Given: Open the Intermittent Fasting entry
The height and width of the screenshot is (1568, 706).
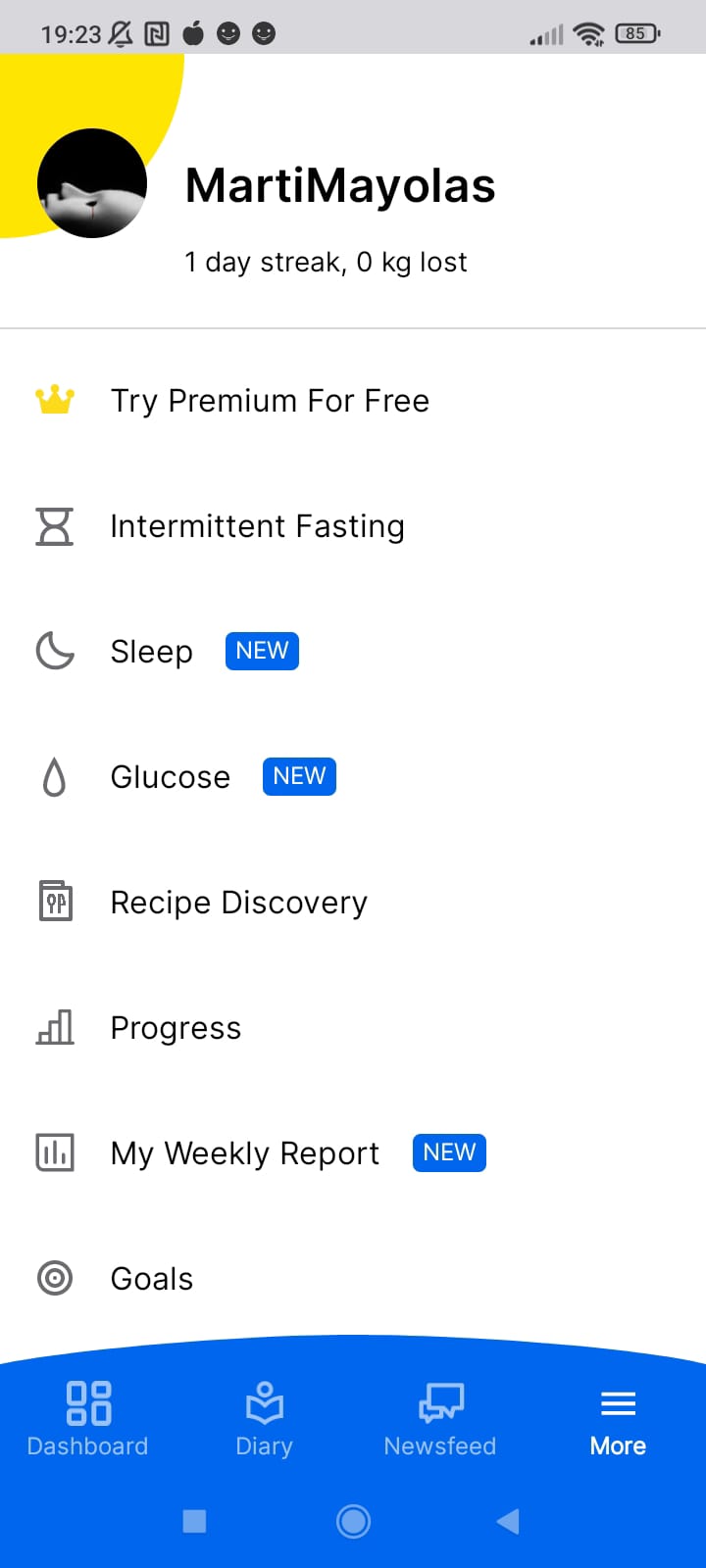Looking at the screenshot, I should click(x=257, y=526).
